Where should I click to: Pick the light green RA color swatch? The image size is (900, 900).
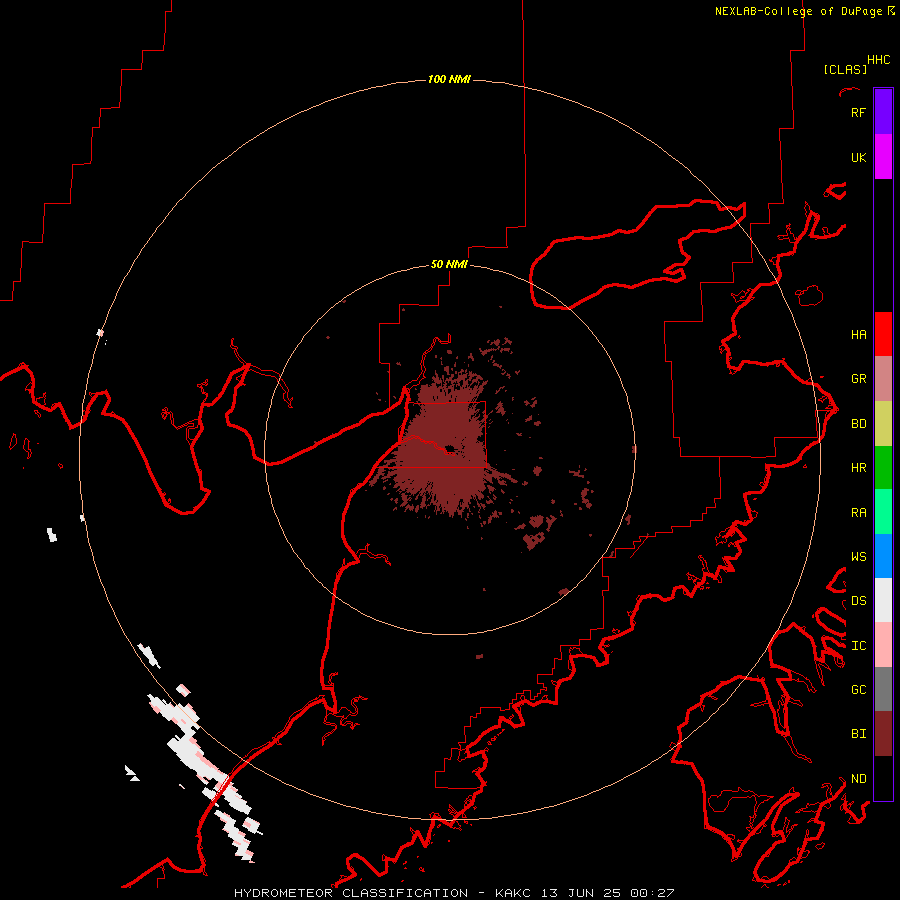(883, 512)
